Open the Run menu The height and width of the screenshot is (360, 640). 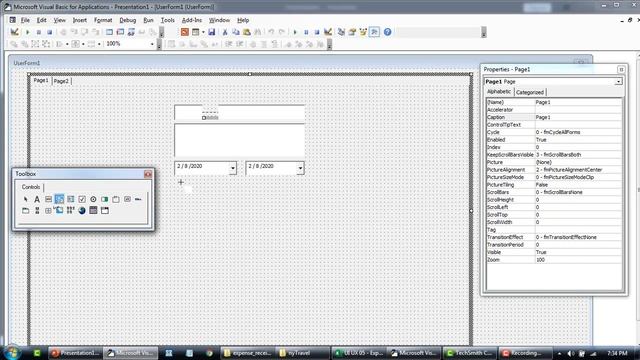pos(149,20)
